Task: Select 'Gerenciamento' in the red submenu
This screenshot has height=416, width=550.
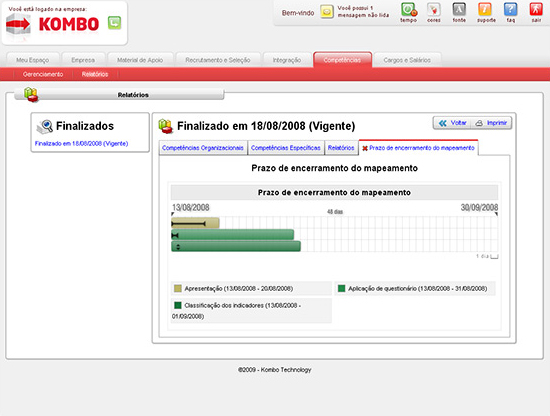Action: 43,74
